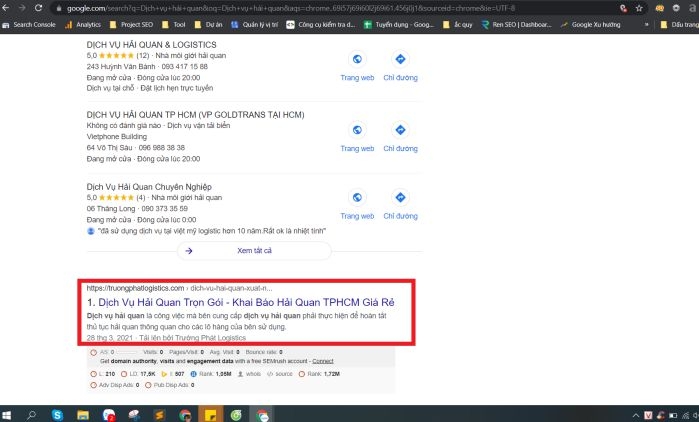Click Chỉ đường icon for GOLDTRANS listing
The height and width of the screenshot is (422, 699).
click(400, 130)
